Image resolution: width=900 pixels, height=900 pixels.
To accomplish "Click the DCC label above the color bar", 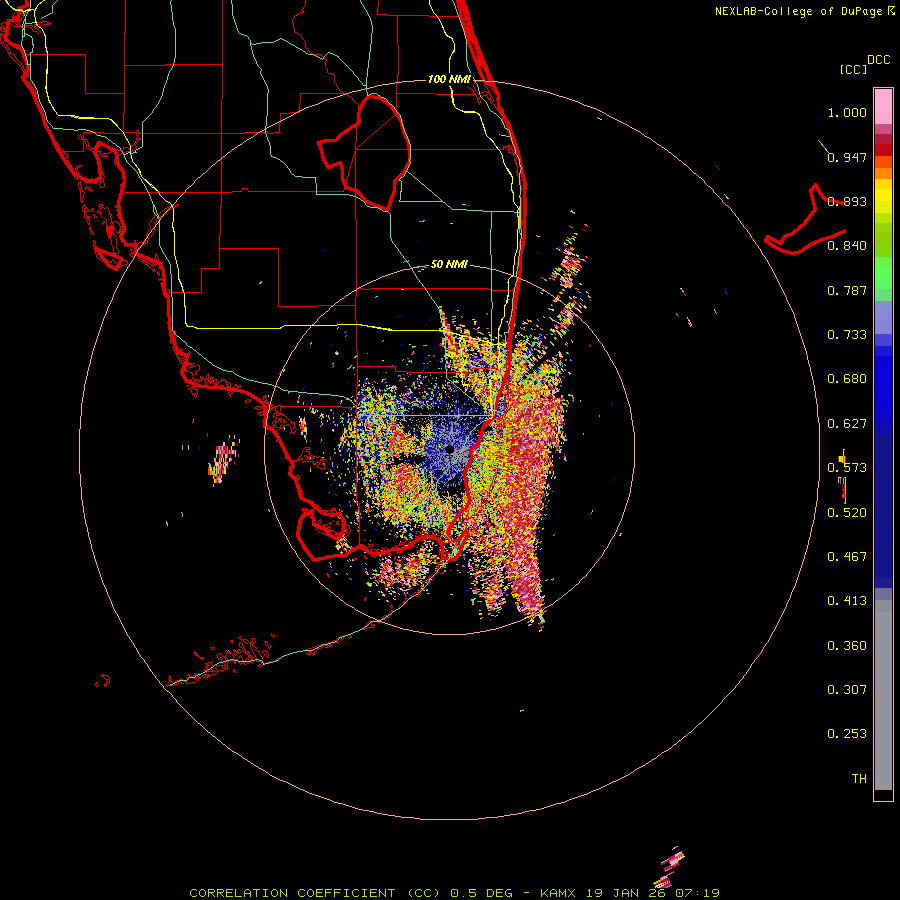I will (x=878, y=60).
